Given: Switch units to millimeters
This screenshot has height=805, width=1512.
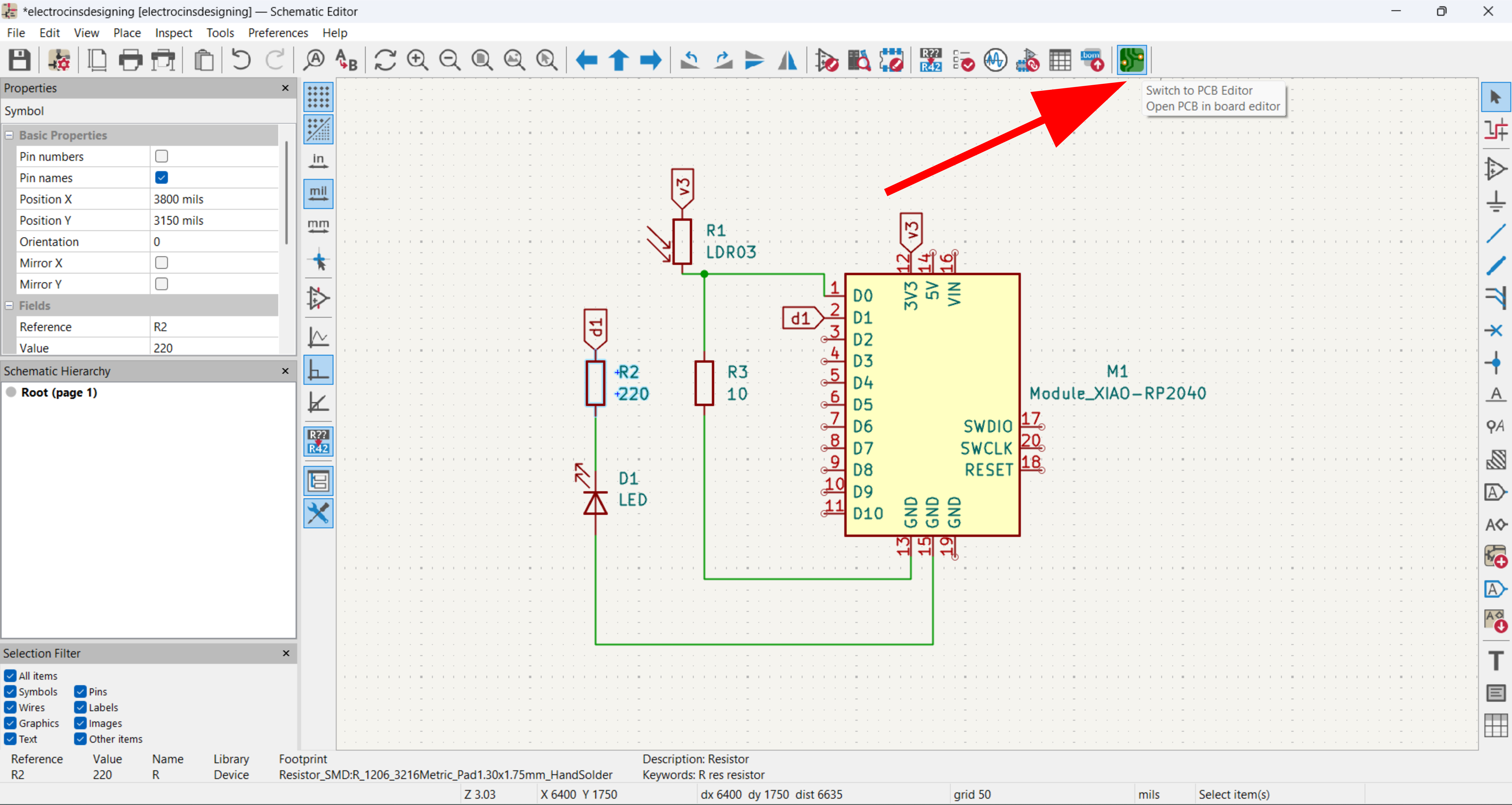Looking at the screenshot, I should coord(318,226).
